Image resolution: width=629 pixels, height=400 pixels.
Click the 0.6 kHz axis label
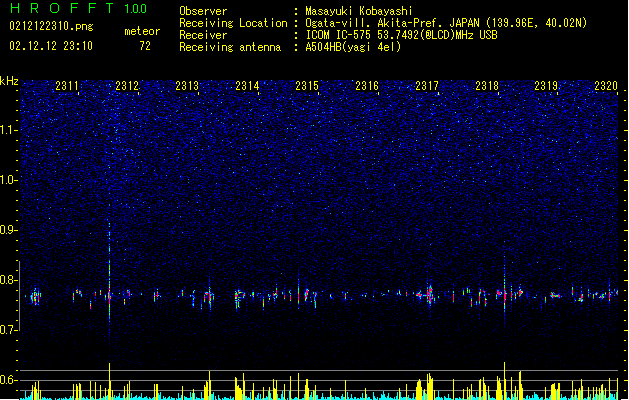click(x=8, y=380)
